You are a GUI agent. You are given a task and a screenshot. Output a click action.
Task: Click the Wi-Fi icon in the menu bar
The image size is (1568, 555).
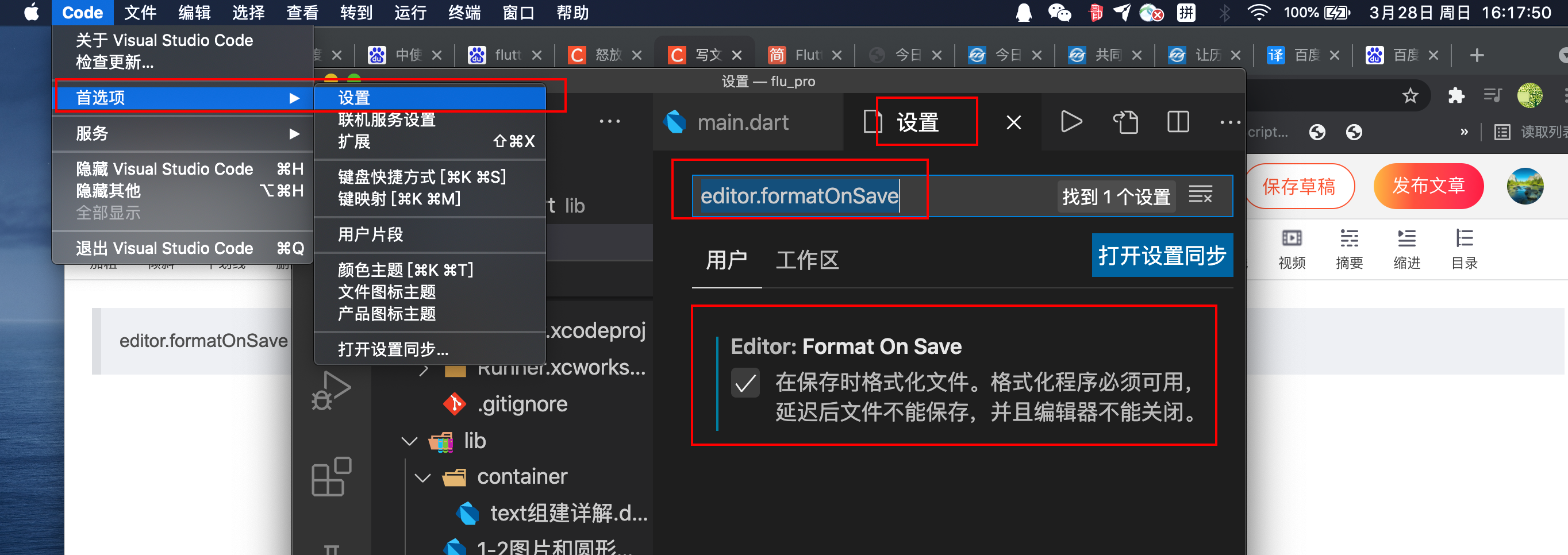pos(1259,12)
